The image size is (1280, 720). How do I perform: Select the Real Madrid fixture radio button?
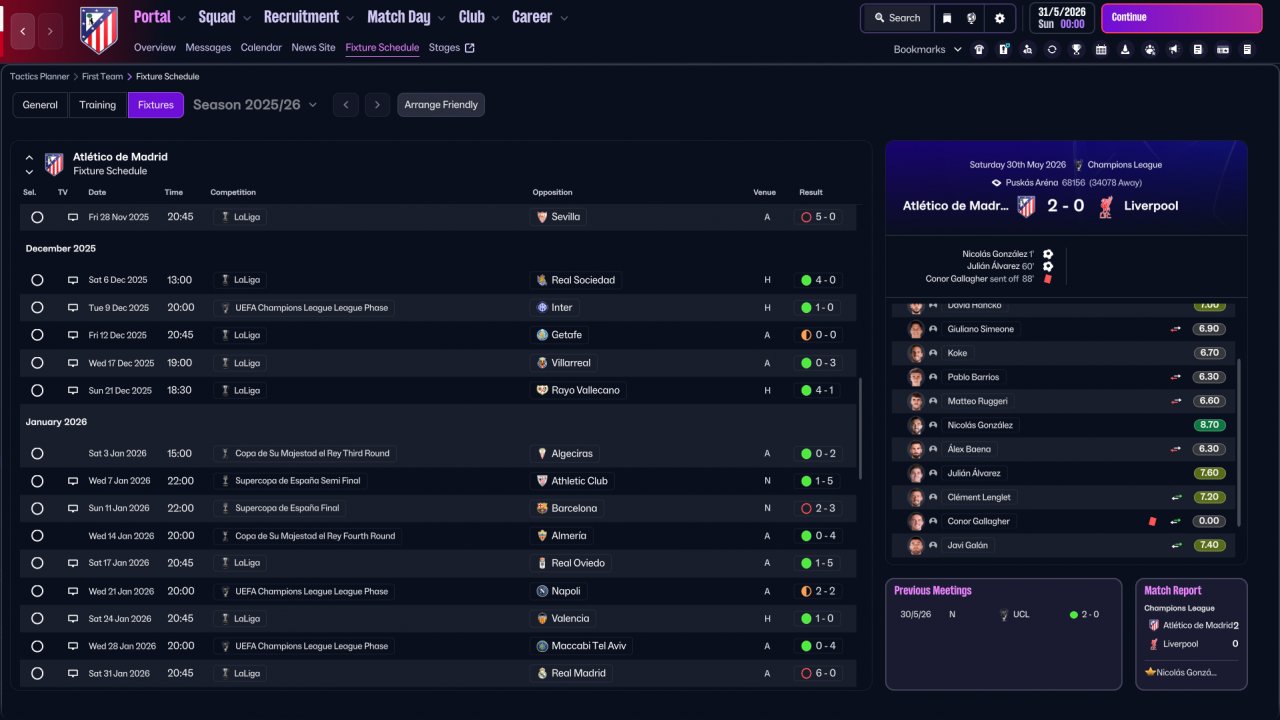37,673
